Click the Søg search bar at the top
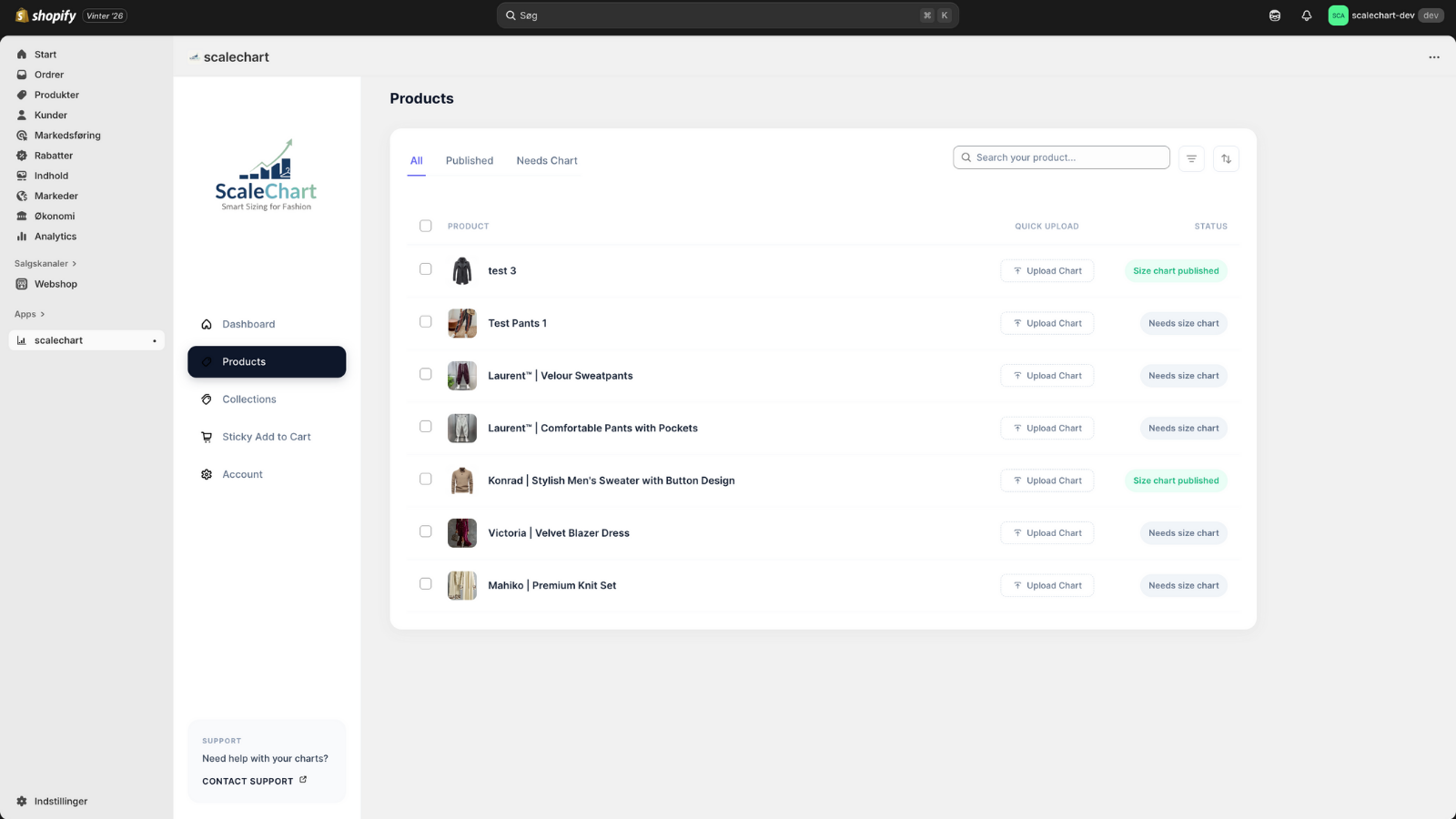 (x=728, y=15)
